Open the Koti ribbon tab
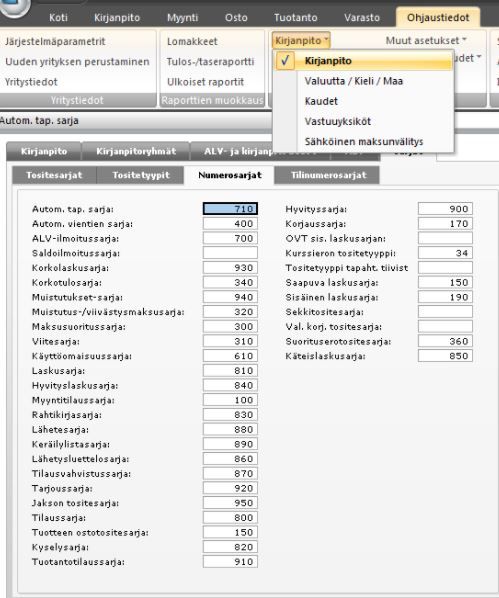Image resolution: width=499 pixels, height=598 pixels. tap(58, 18)
